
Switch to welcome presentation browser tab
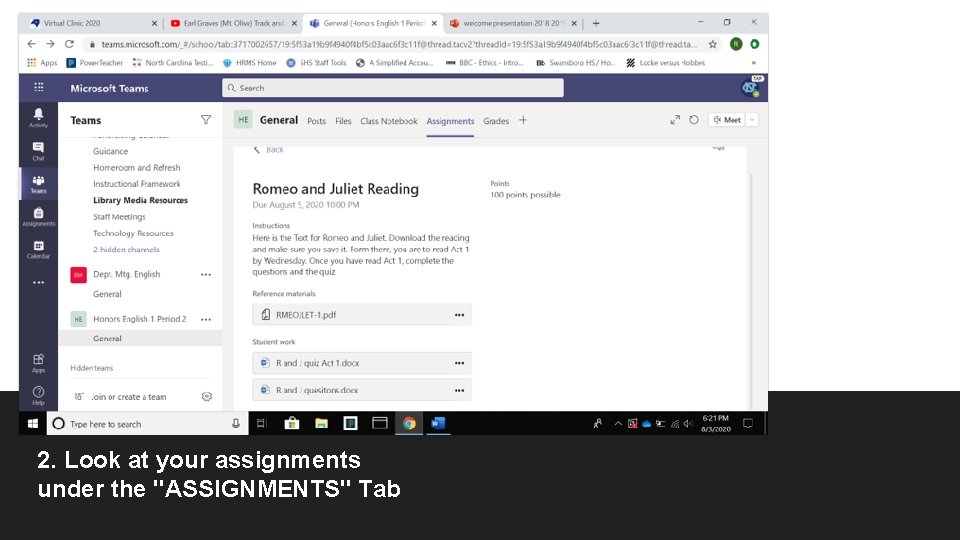[x=513, y=23]
